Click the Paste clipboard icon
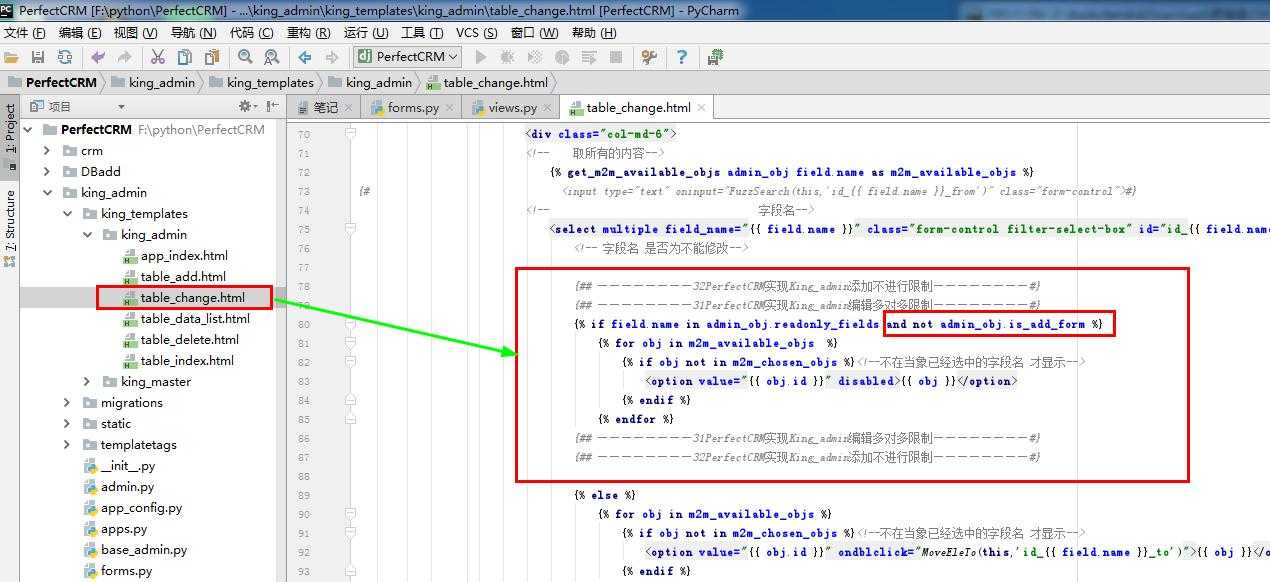The height and width of the screenshot is (582, 1270). (x=210, y=57)
